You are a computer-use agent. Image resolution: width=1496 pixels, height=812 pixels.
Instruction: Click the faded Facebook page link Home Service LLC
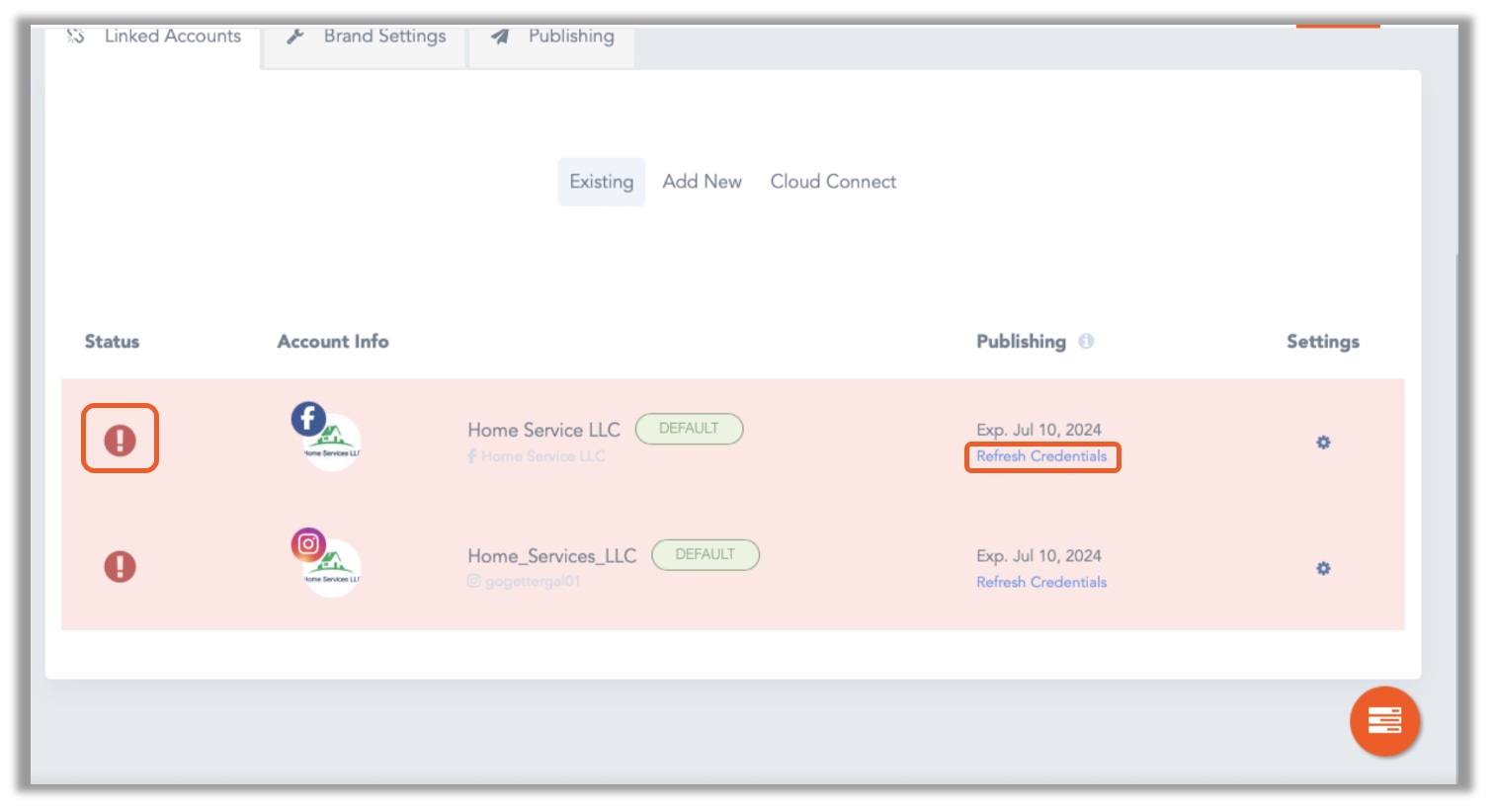click(537, 456)
